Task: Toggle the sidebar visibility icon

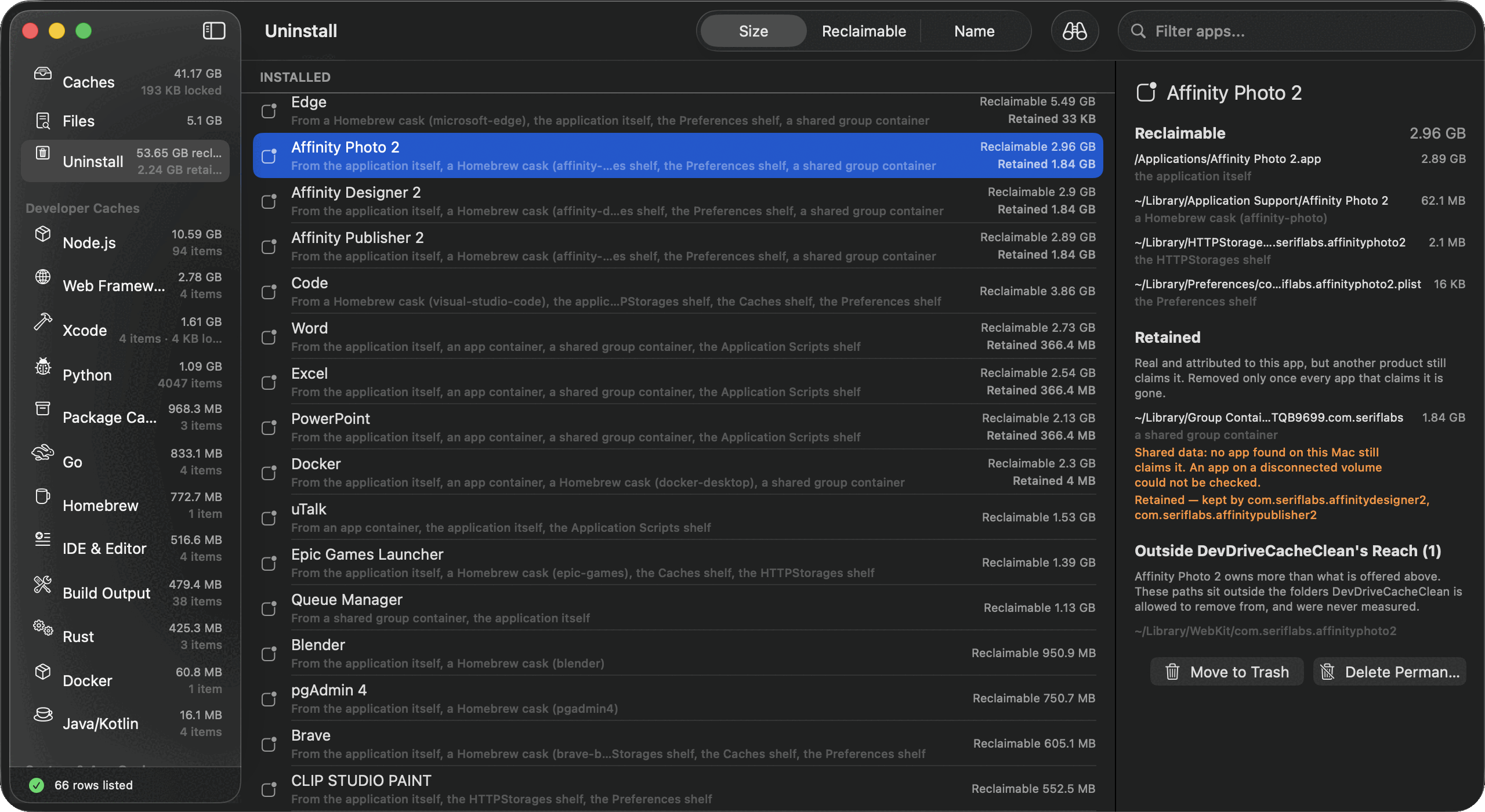Action: tap(214, 31)
